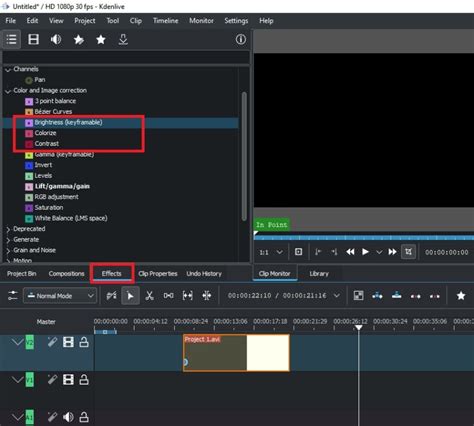The height and width of the screenshot is (426, 474).
Task: Hide video on track V1
Action: click(68, 379)
